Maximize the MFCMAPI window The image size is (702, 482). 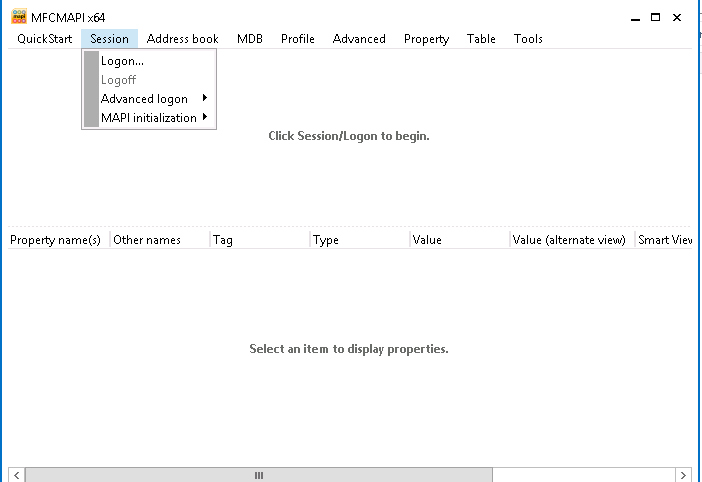pyautogui.click(x=655, y=17)
